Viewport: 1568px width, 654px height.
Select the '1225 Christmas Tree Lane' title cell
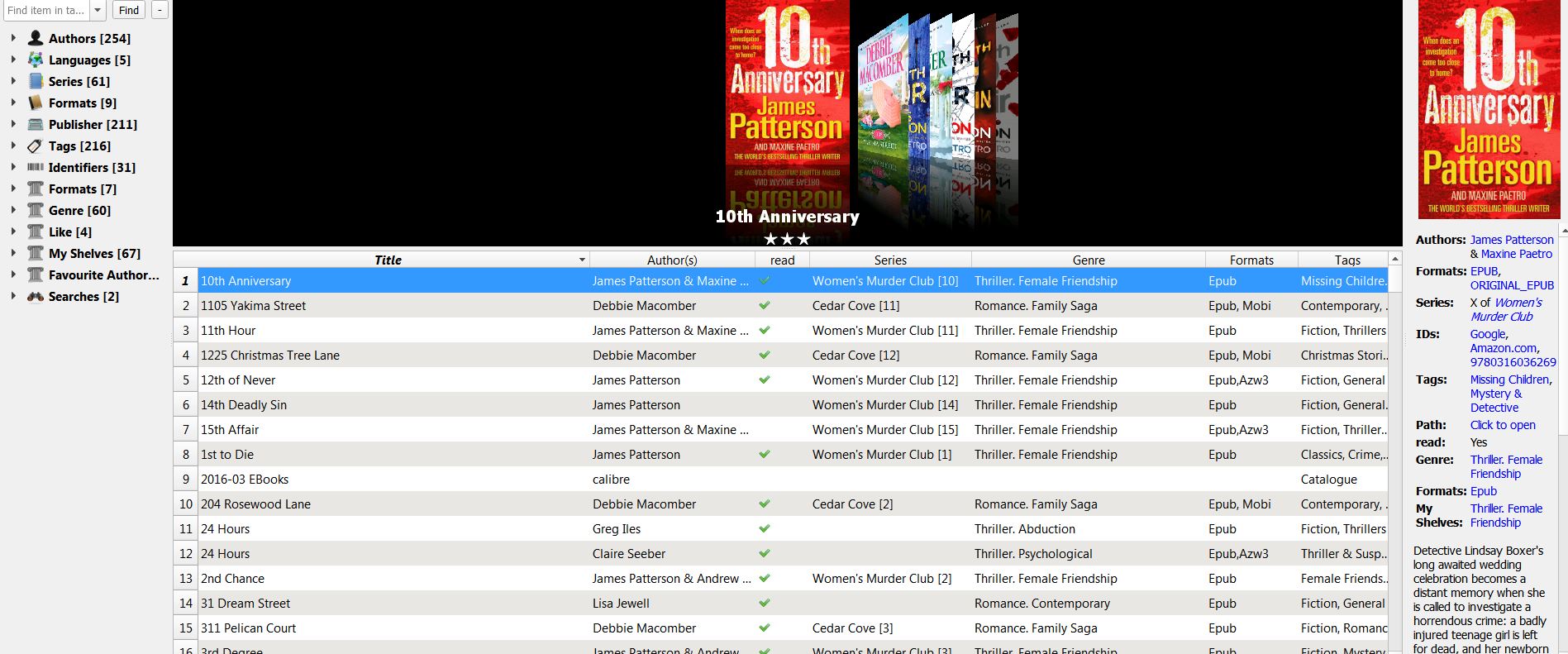[x=394, y=355]
